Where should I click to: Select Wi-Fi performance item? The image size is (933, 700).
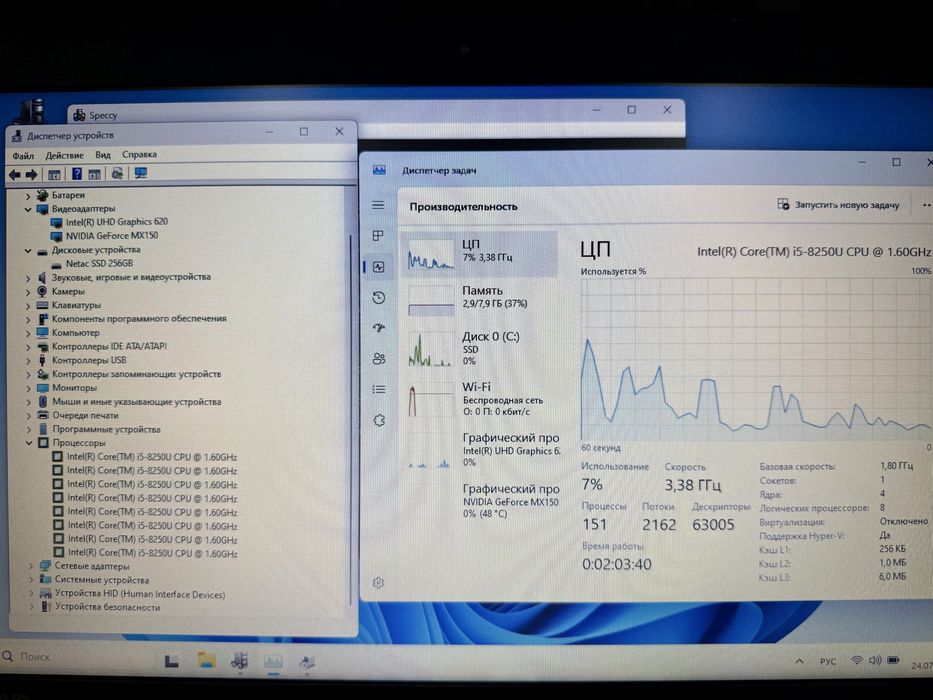point(480,399)
